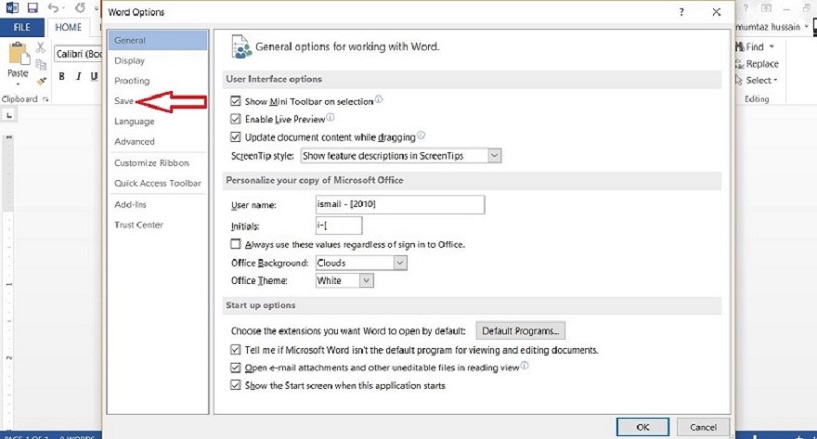Image resolution: width=817 pixels, height=439 pixels.
Task: Click the Save icon in quick access toolbar
Action: [32, 8]
